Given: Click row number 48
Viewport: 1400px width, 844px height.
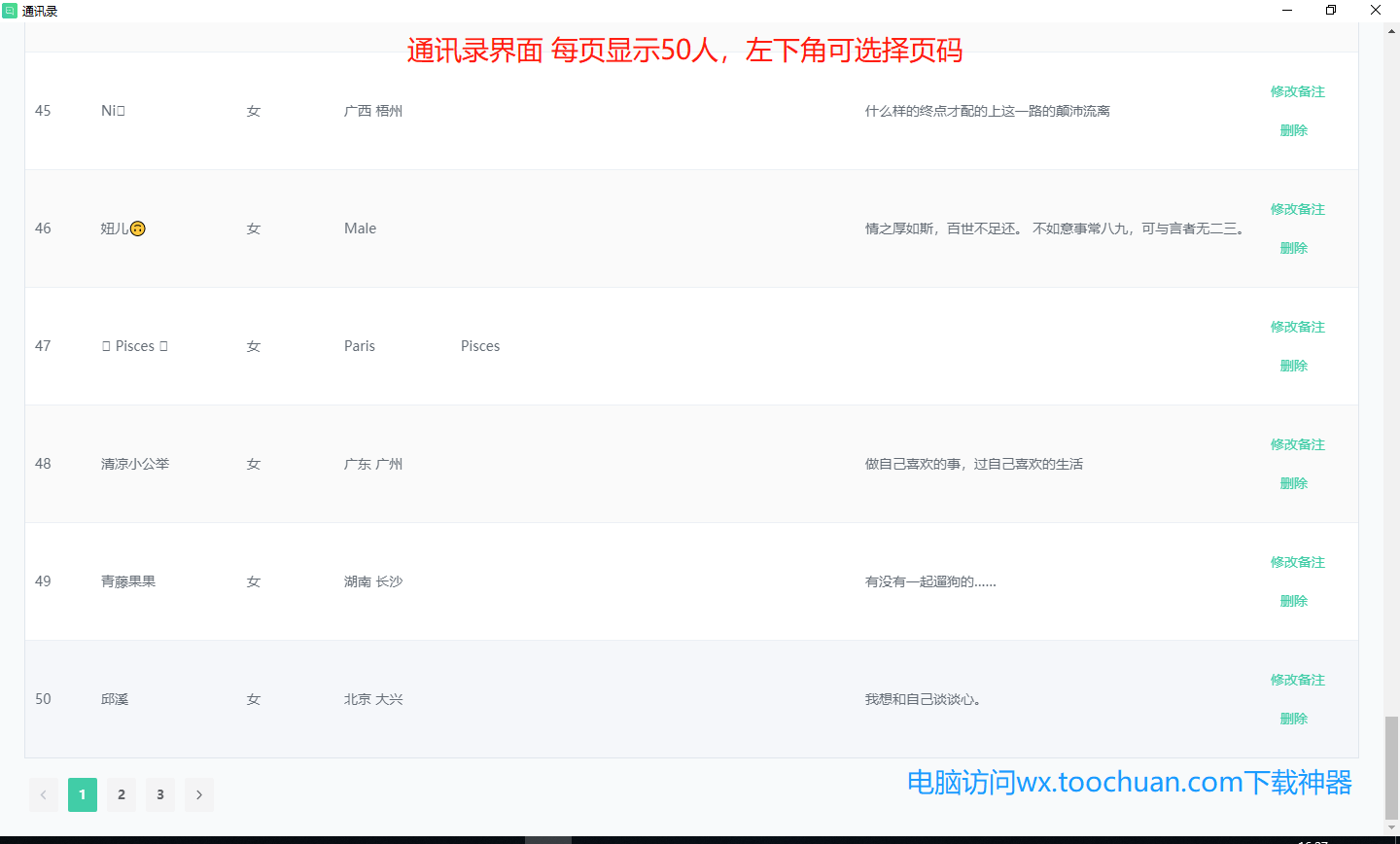Looking at the screenshot, I should tap(43, 464).
